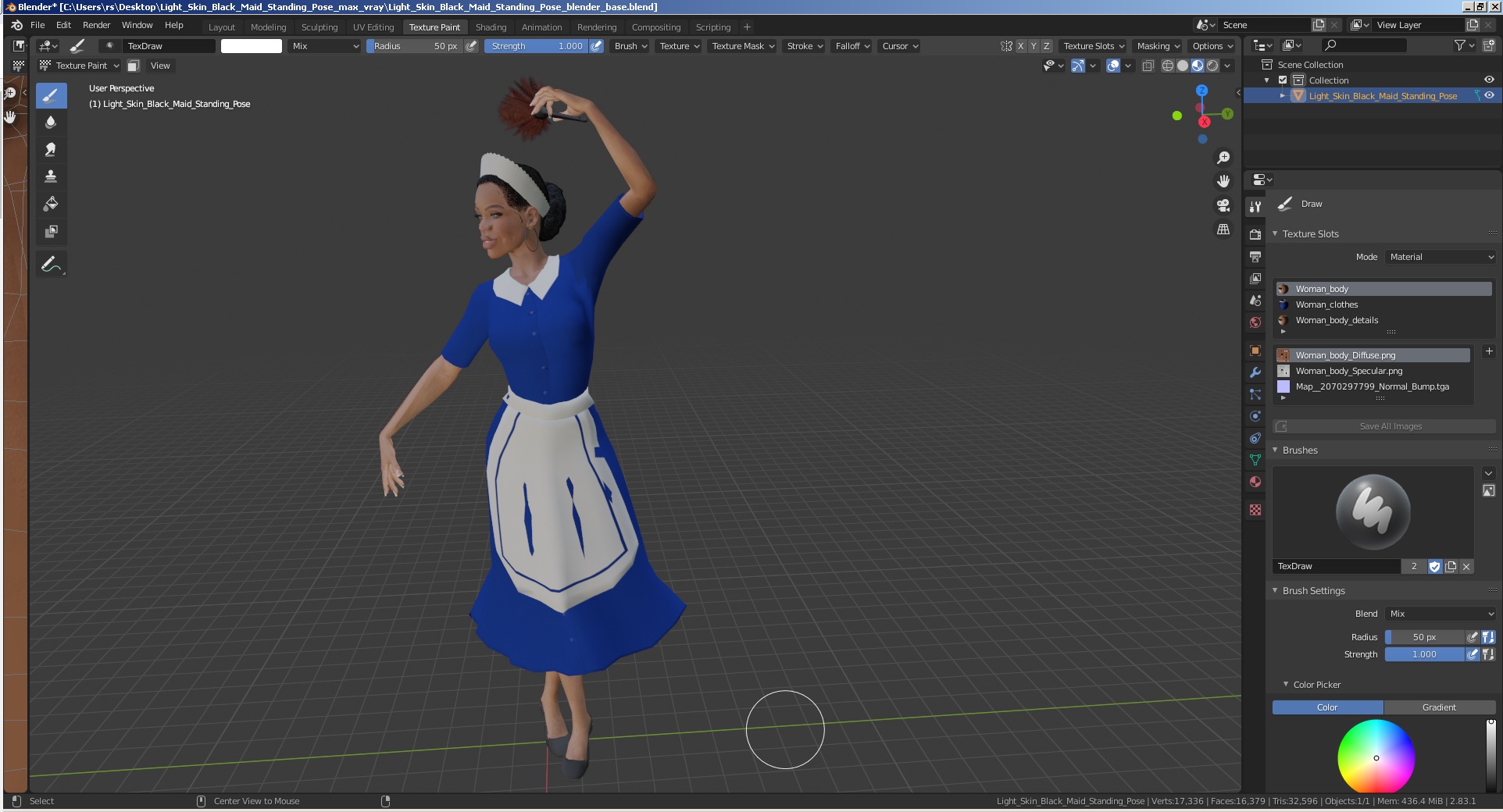Click the Strength slider in Brush Settings
Viewport: 1503px width, 812px height.
[x=1424, y=654]
